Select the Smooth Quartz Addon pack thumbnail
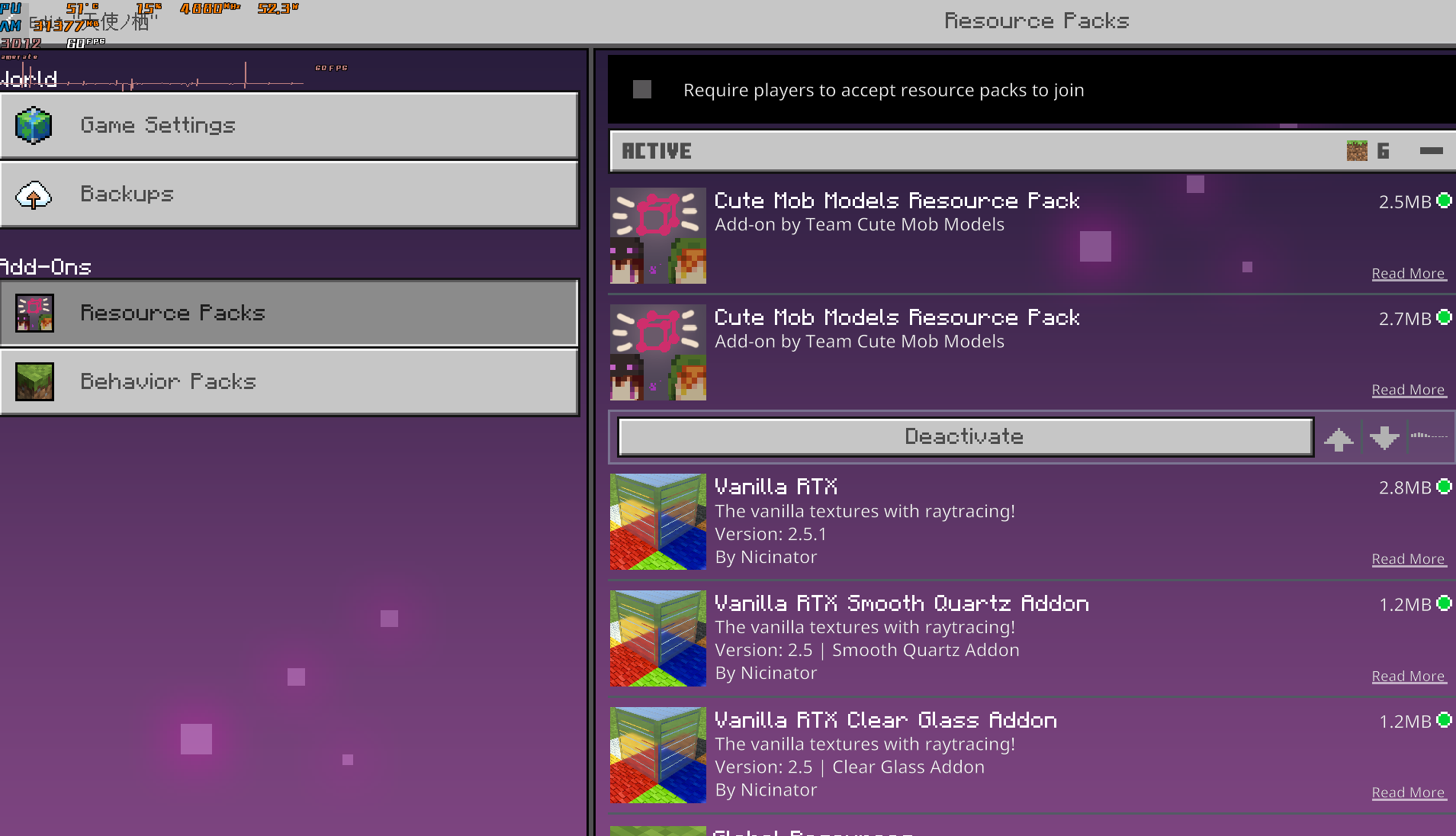 pos(658,638)
